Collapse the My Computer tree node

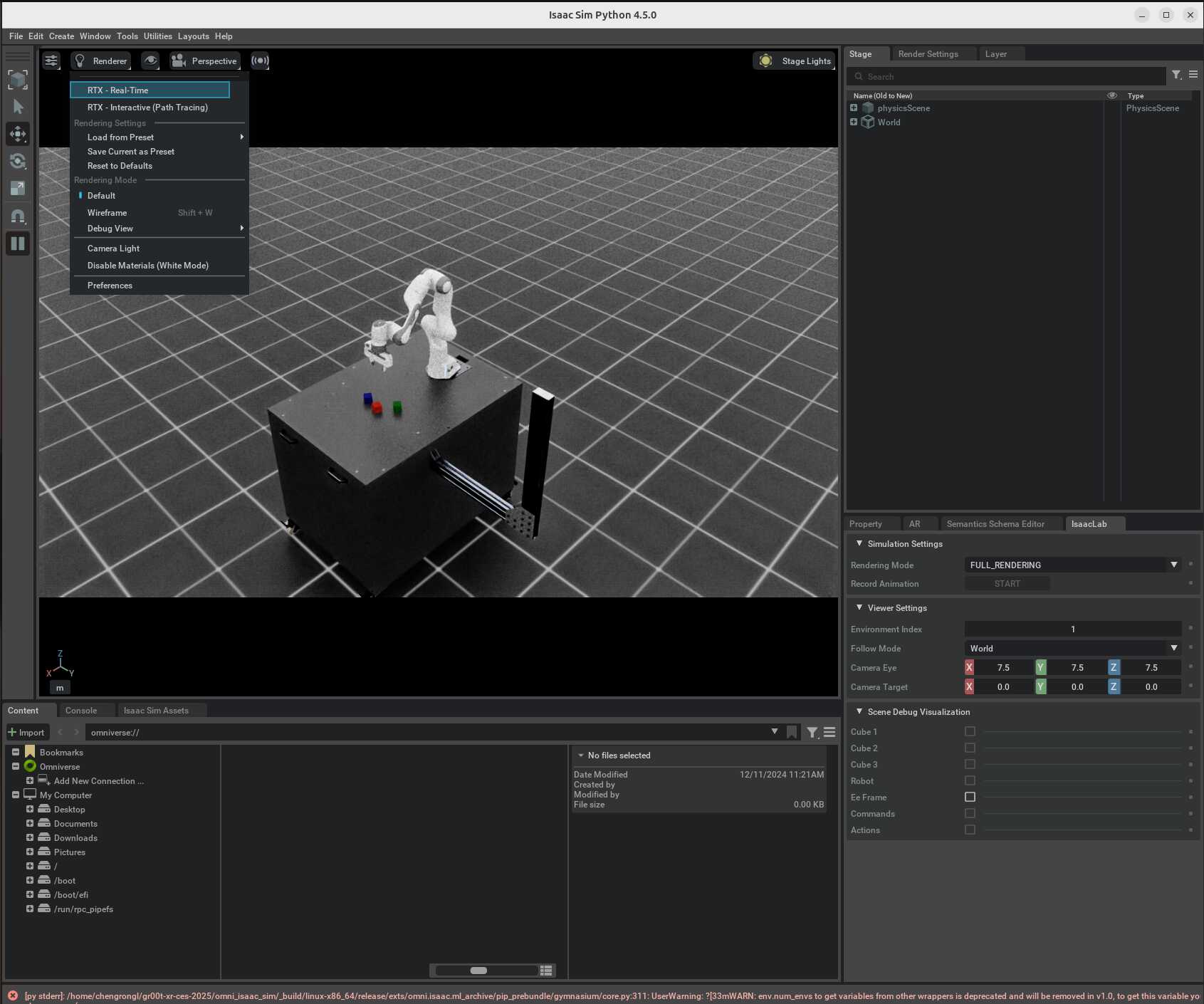pos(16,795)
